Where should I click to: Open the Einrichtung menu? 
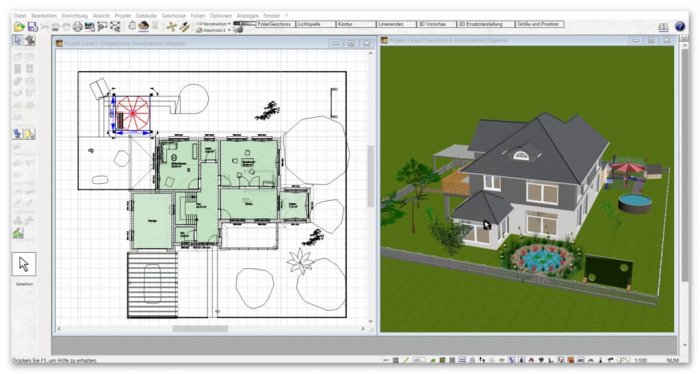(x=75, y=16)
